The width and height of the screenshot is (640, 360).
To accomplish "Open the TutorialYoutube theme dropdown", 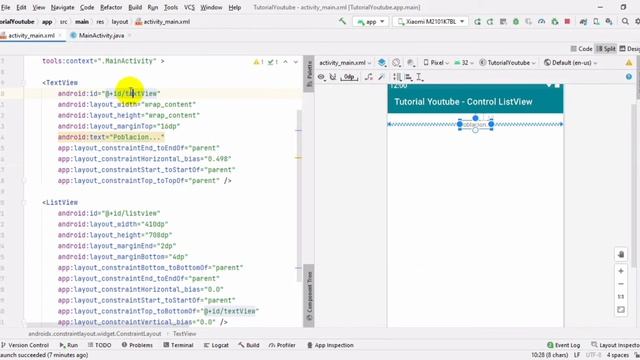I will [x=507, y=62].
